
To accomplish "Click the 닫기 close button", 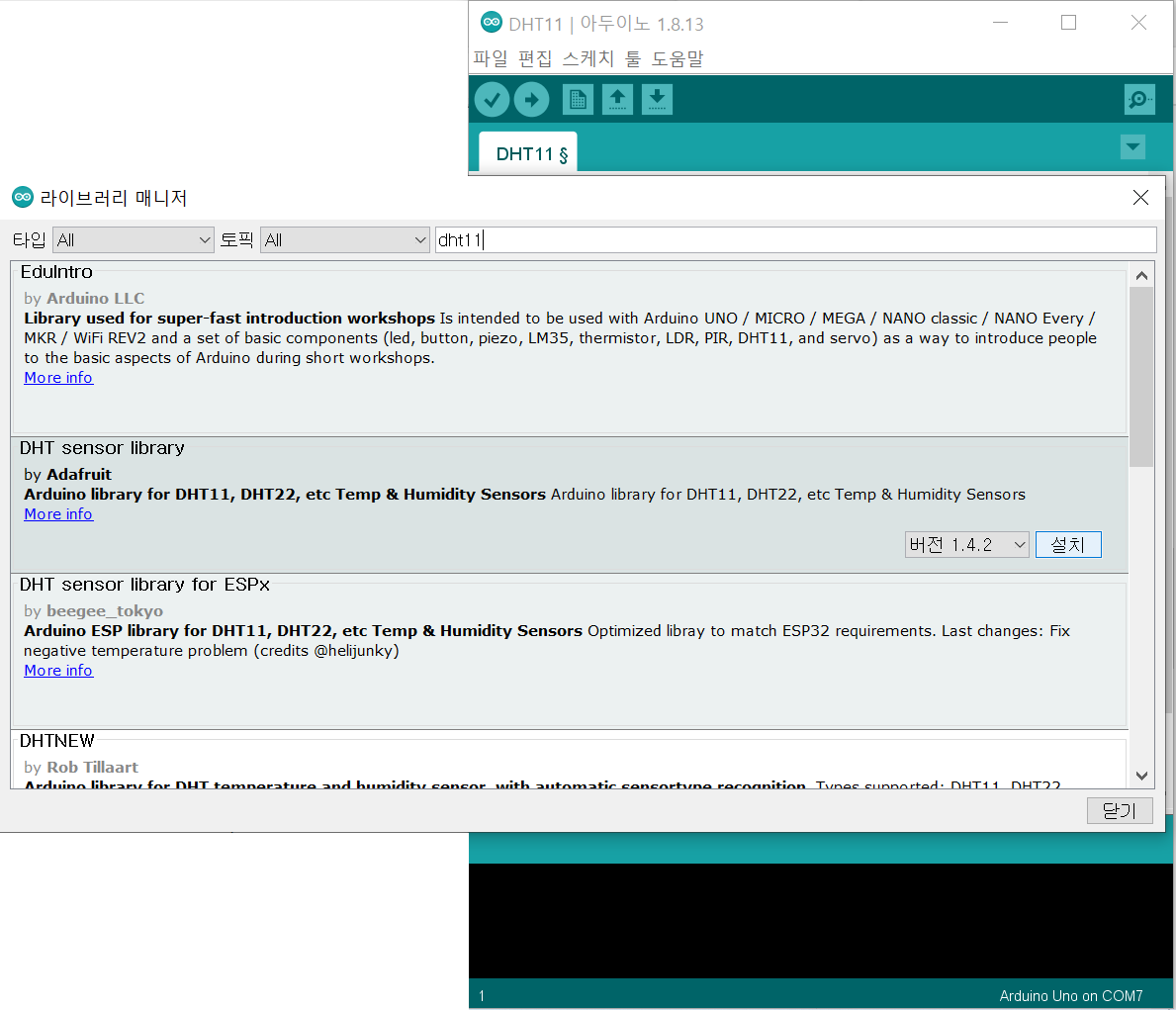I will pyautogui.click(x=1120, y=810).
